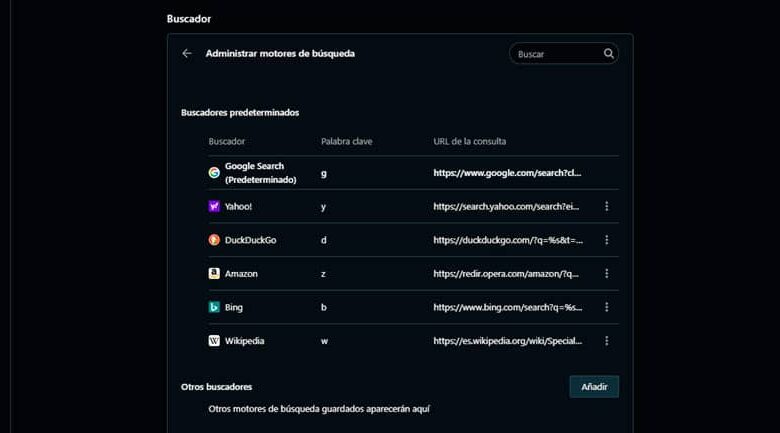Open the three-dot menu for DuckDuckGo
The width and height of the screenshot is (780, 433).
[607, 240]
